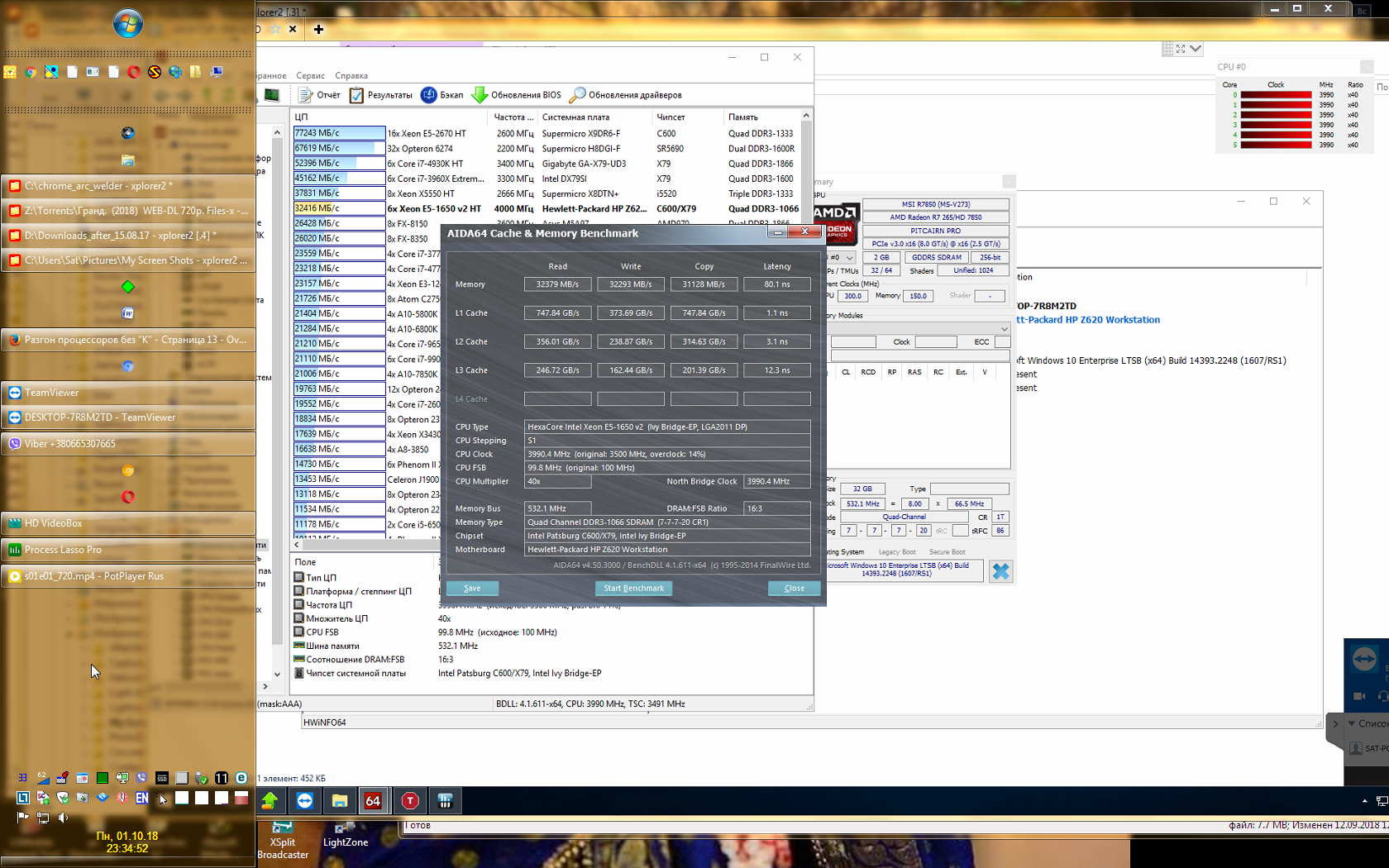Open File Explorer from the taskbar
Image resolution: width=1389 pixels, height=868 pixels.
[340, 800]
